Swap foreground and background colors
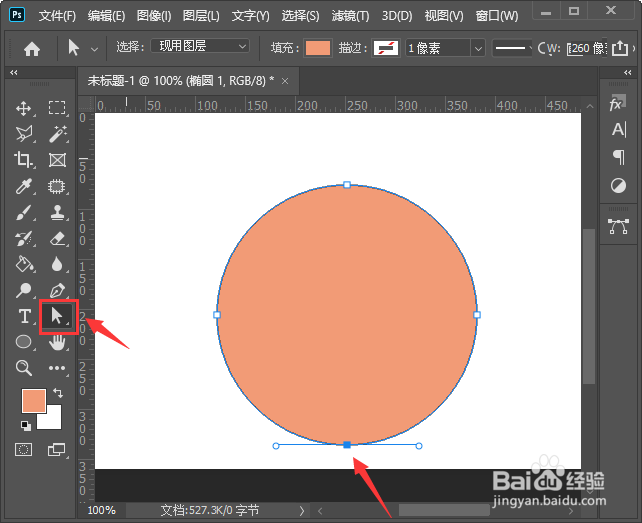The width and height of the screenshot is (642, 523). click(58, 393)
